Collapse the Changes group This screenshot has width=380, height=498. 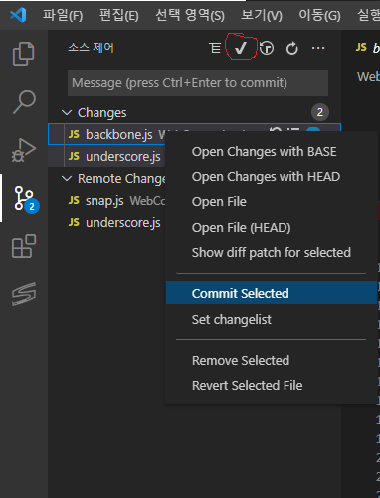67,113
